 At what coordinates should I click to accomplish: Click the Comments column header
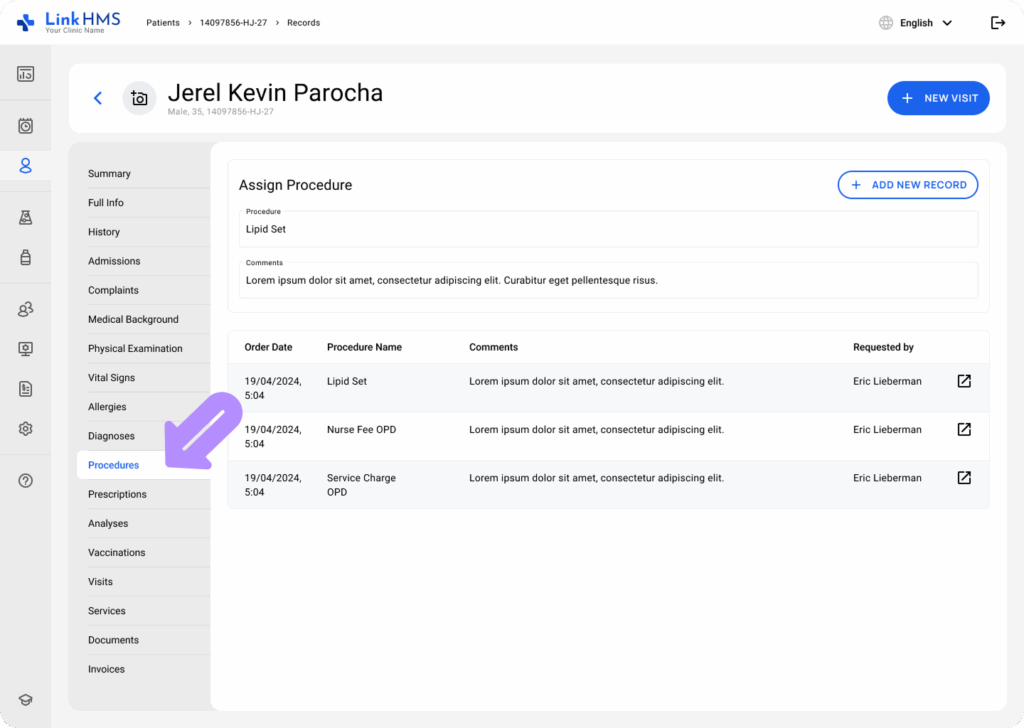tap(494, 347)
